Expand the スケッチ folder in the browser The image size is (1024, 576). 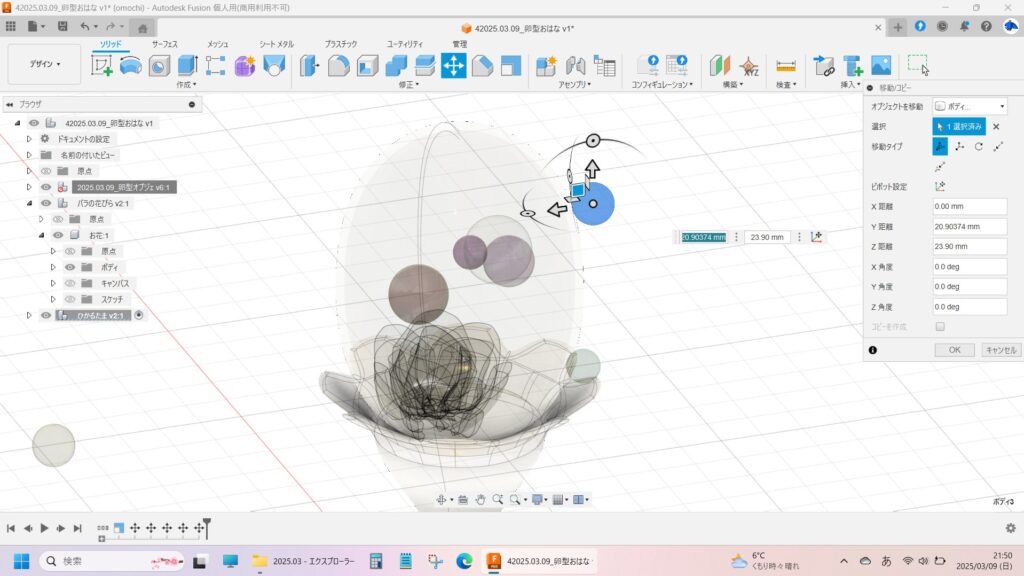(x=54, y=299)
